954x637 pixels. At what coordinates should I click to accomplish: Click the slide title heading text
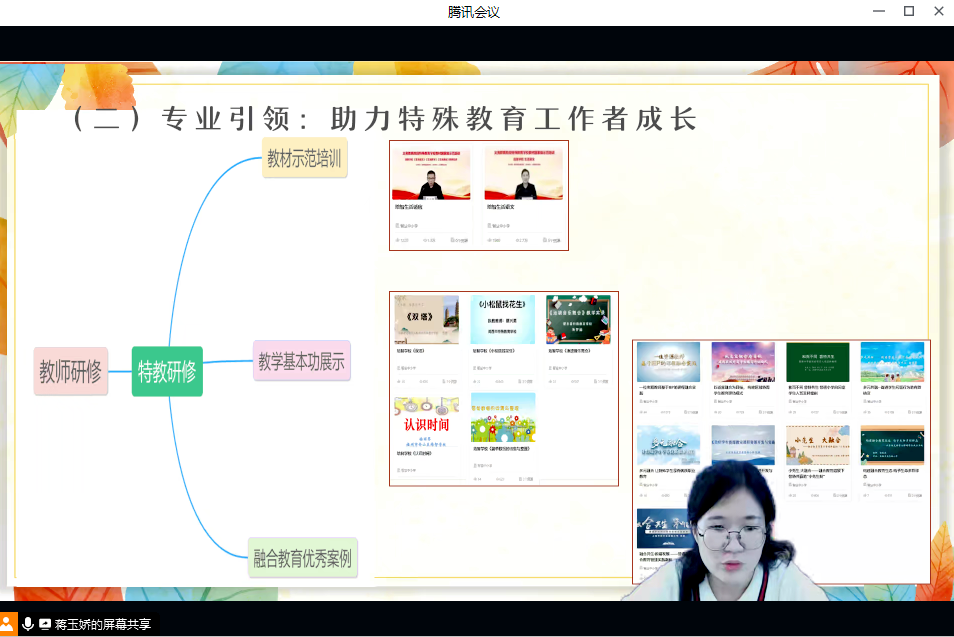[x=385, y=119]
